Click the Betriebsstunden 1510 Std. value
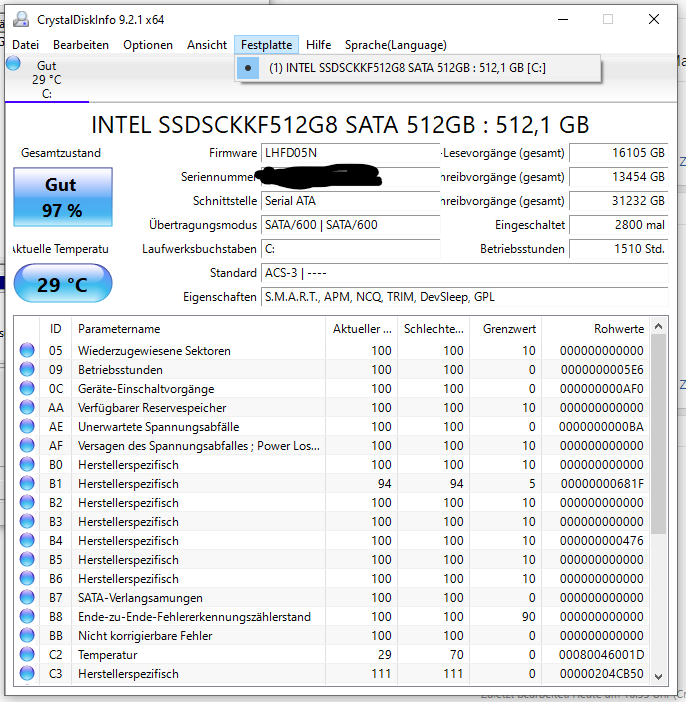 click(618, 249)
